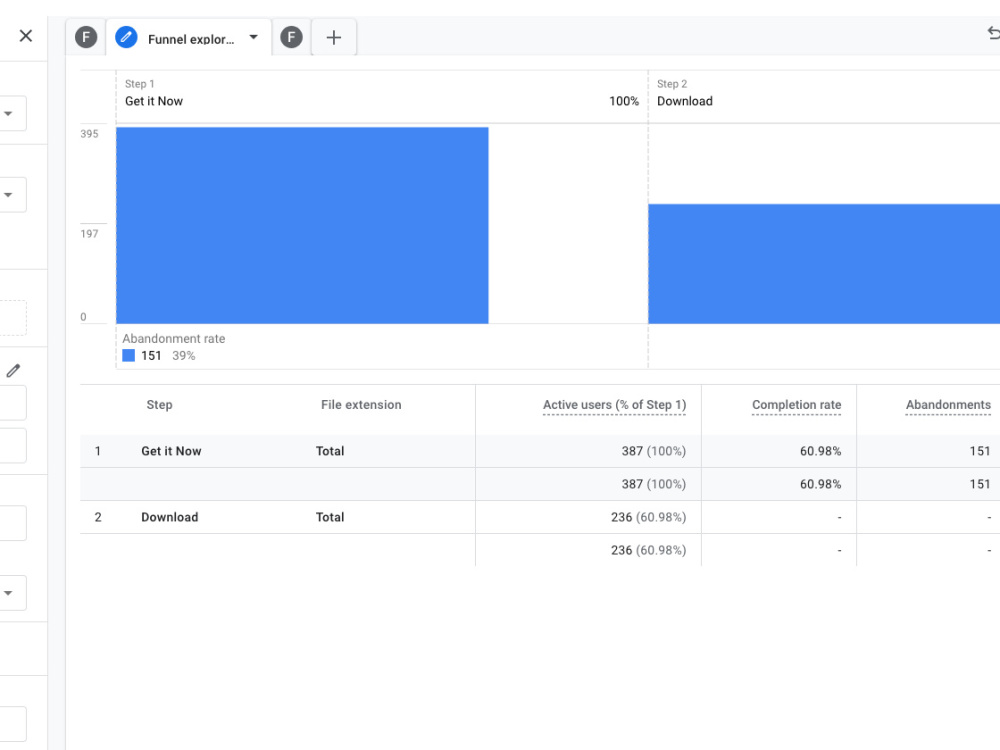Click the blue pencil edit icon on Funnel tab
The image size is (1000, 750).
point(126,37)
